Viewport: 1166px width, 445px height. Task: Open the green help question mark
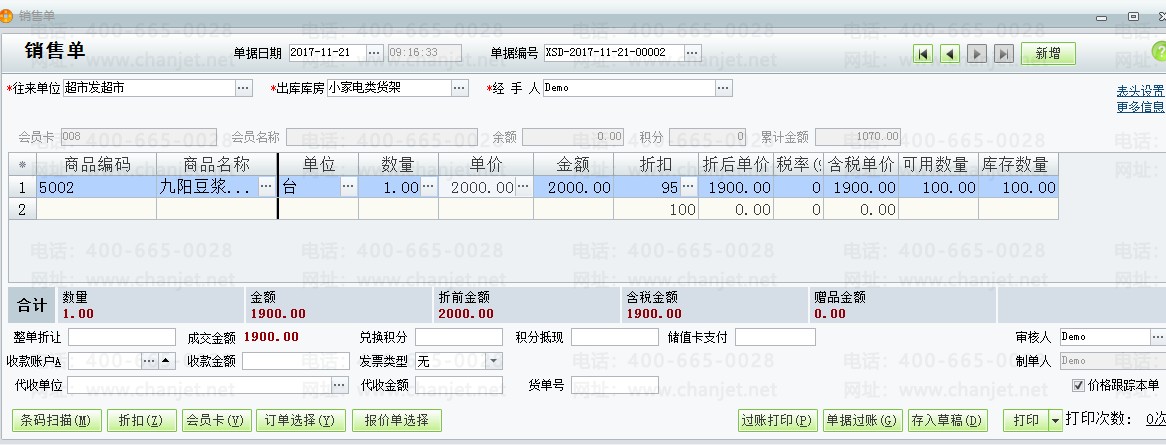1160,52
